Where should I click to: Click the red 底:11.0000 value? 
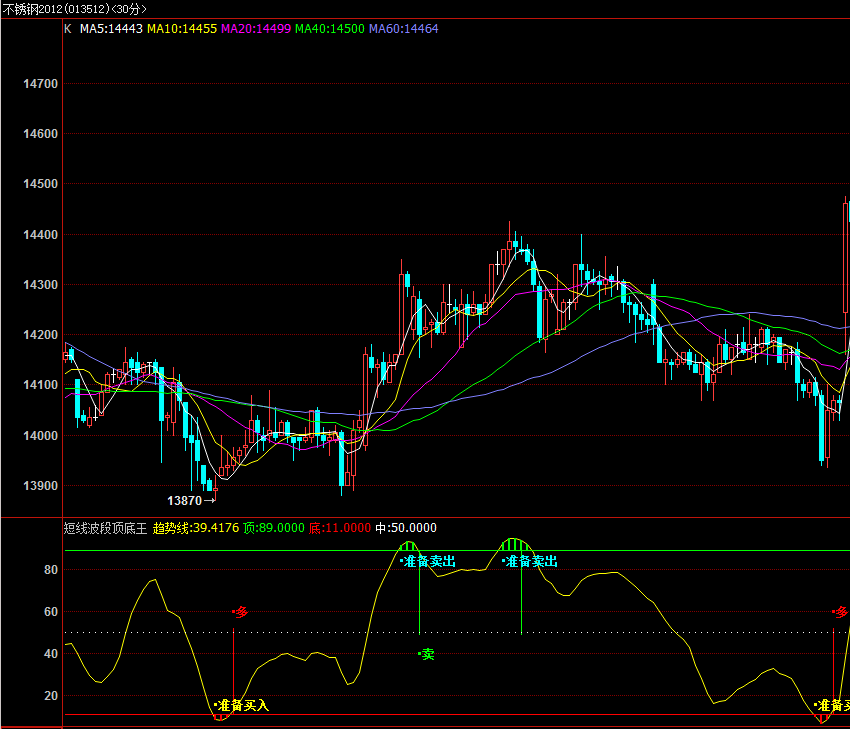click(340, 528)
